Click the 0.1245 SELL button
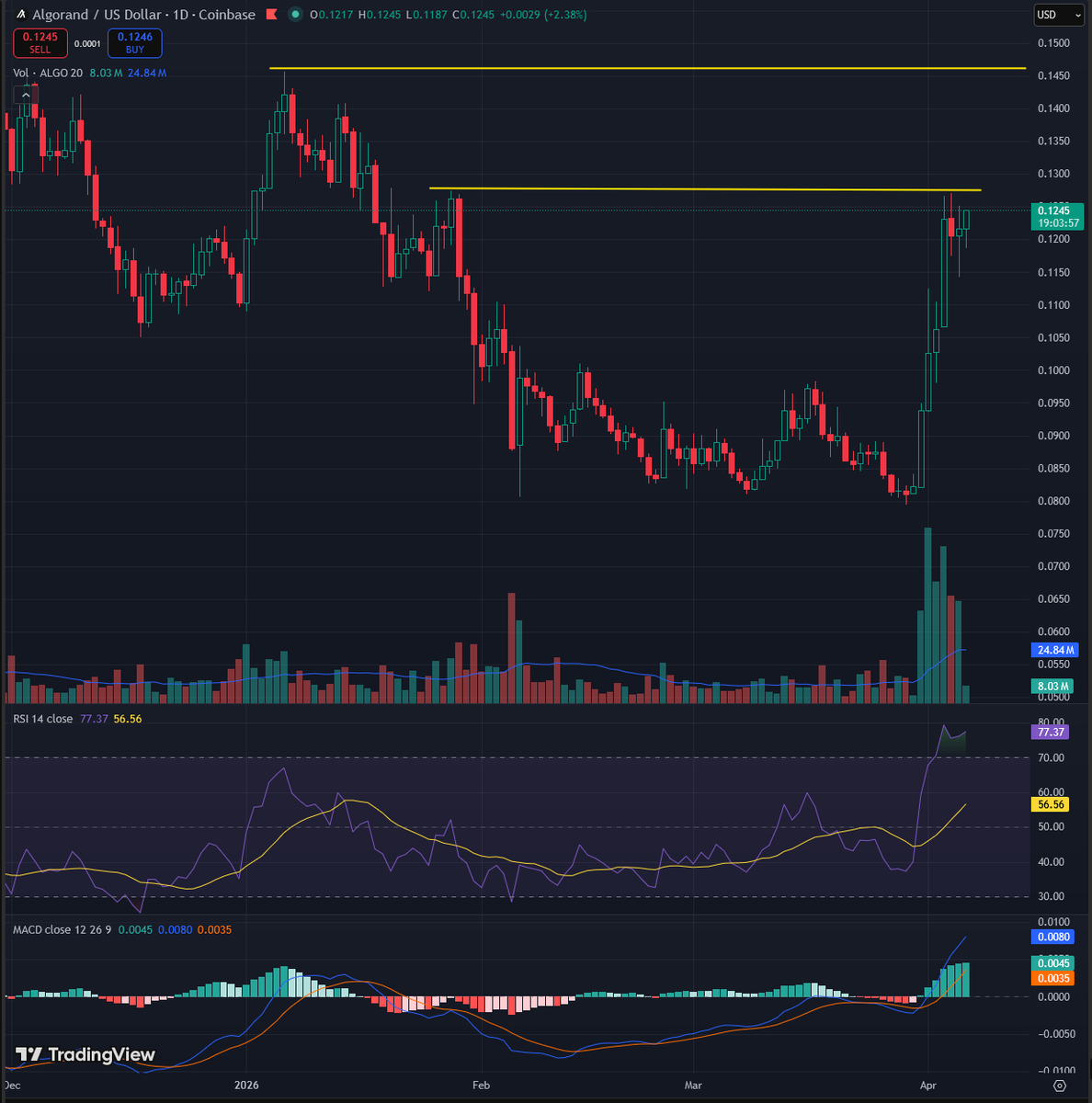Screen dimensions: 1092x1103 40,43
